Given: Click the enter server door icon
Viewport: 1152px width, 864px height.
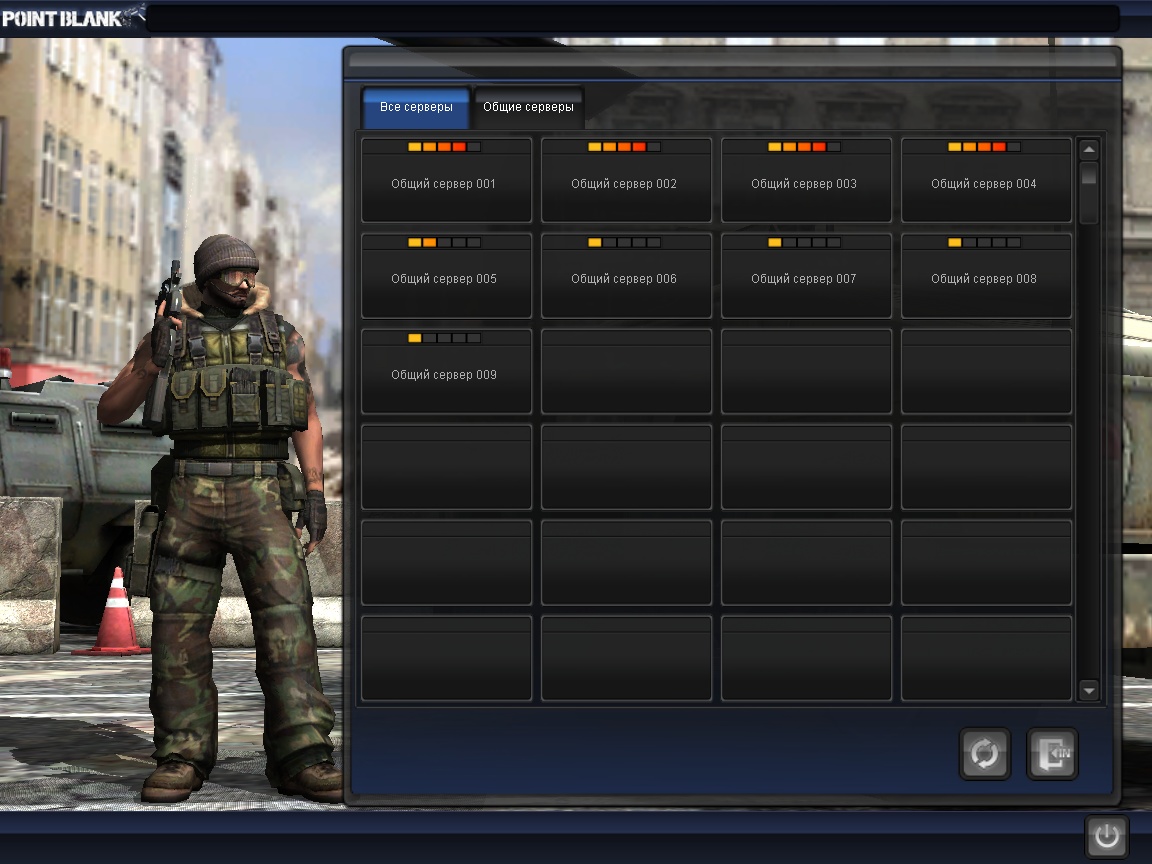Looking at the screenshot, I should pos(1051,753).
